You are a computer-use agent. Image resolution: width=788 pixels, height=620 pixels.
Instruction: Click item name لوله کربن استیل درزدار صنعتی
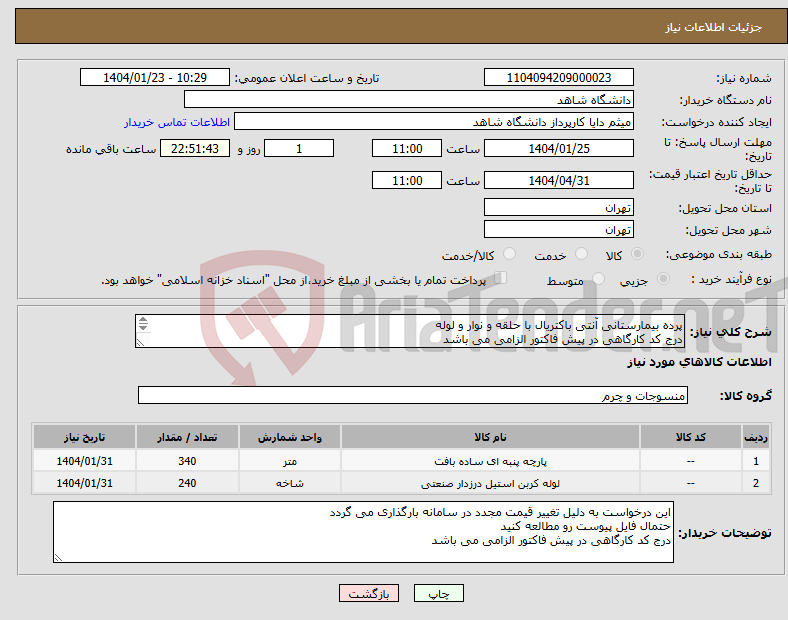(x=490, y=483)
